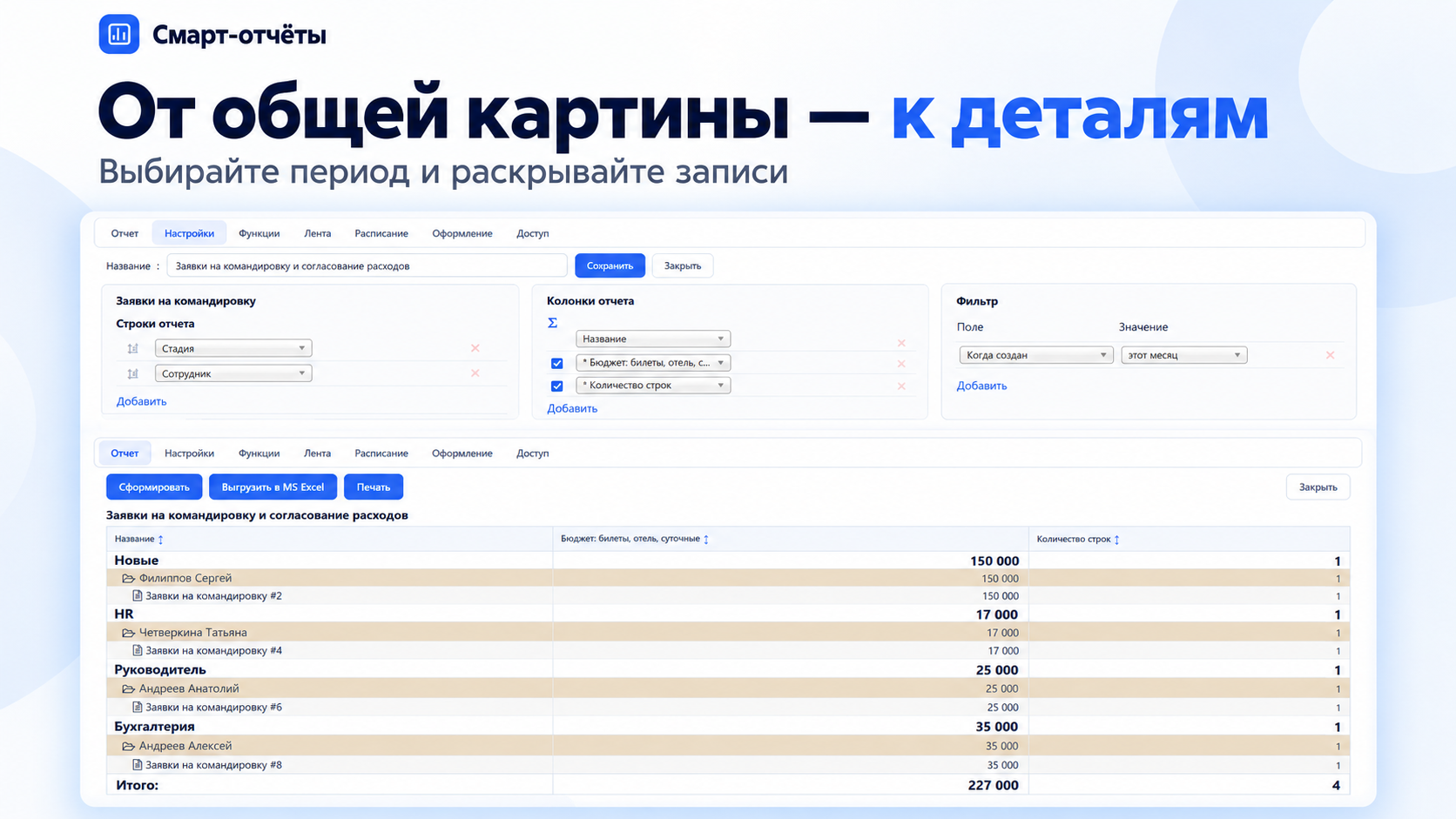The height and width of the screenshot is (819, 1456).
Task: Click the HR group row
Action: 728,614
